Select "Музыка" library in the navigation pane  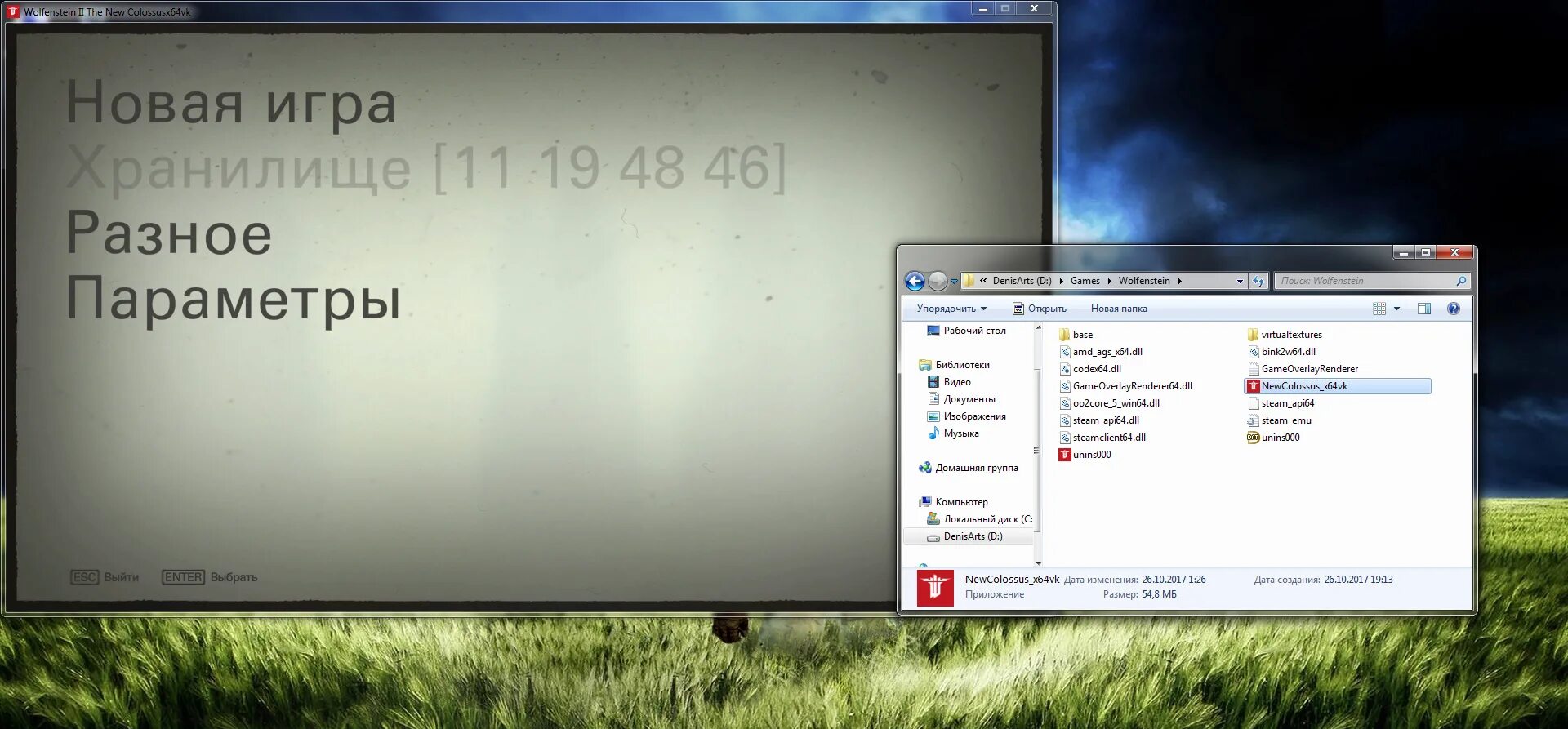click(953, 433)
